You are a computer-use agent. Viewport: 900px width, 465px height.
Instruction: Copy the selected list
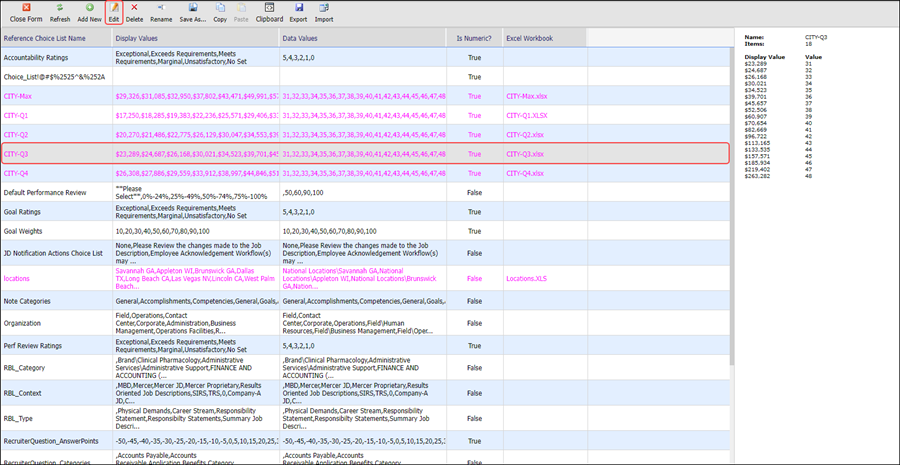(x=220, y=12)
